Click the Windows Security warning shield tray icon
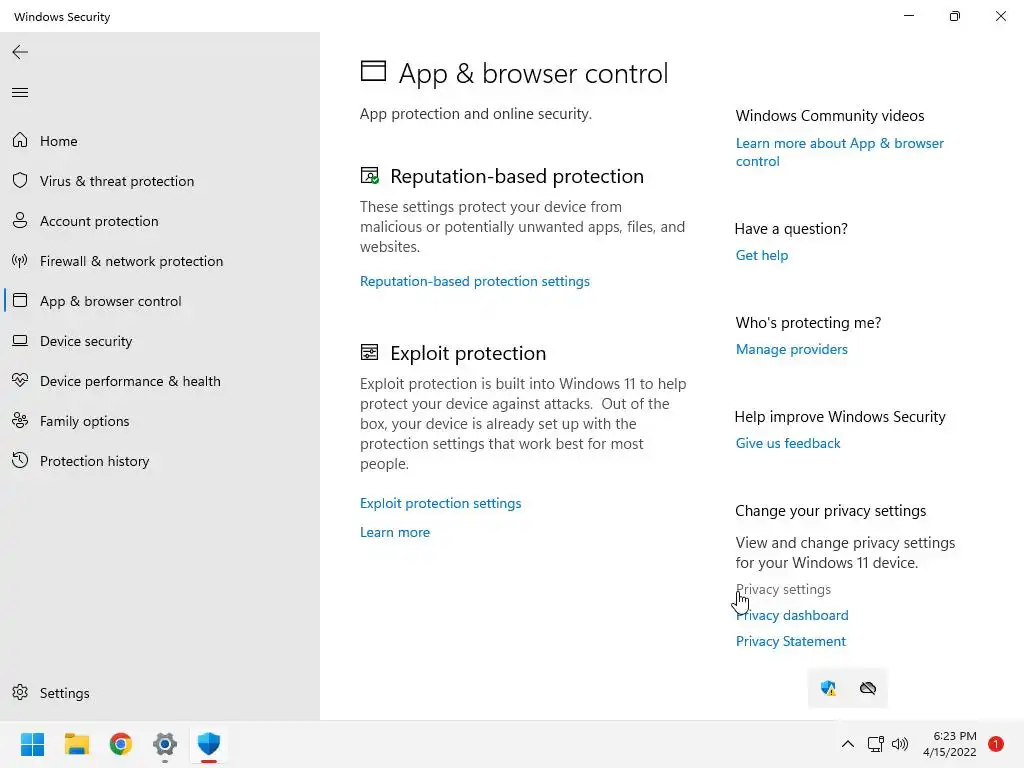The image size is (1024, 768). point(828,688)
